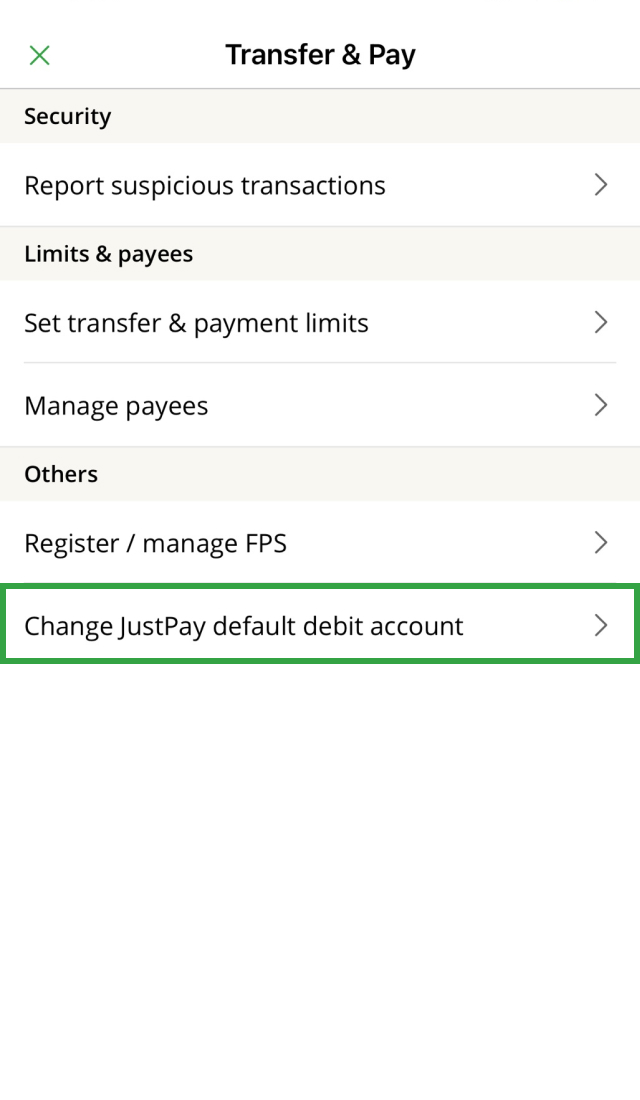Tap chevron beside Report suspicious transactions
The width and height of the screenshot is (640, 1100).
(601, 185)
